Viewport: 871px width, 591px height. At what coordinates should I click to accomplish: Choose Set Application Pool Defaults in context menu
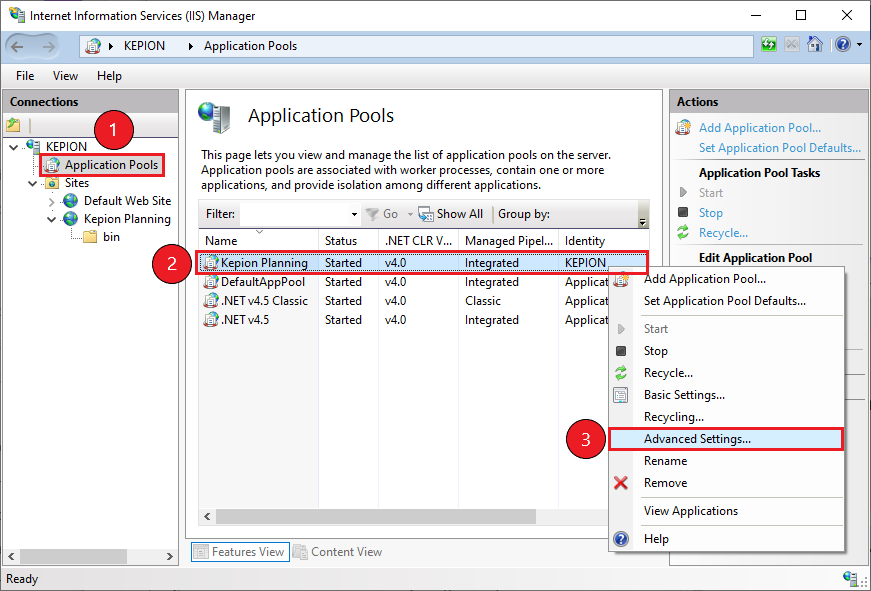727,301
